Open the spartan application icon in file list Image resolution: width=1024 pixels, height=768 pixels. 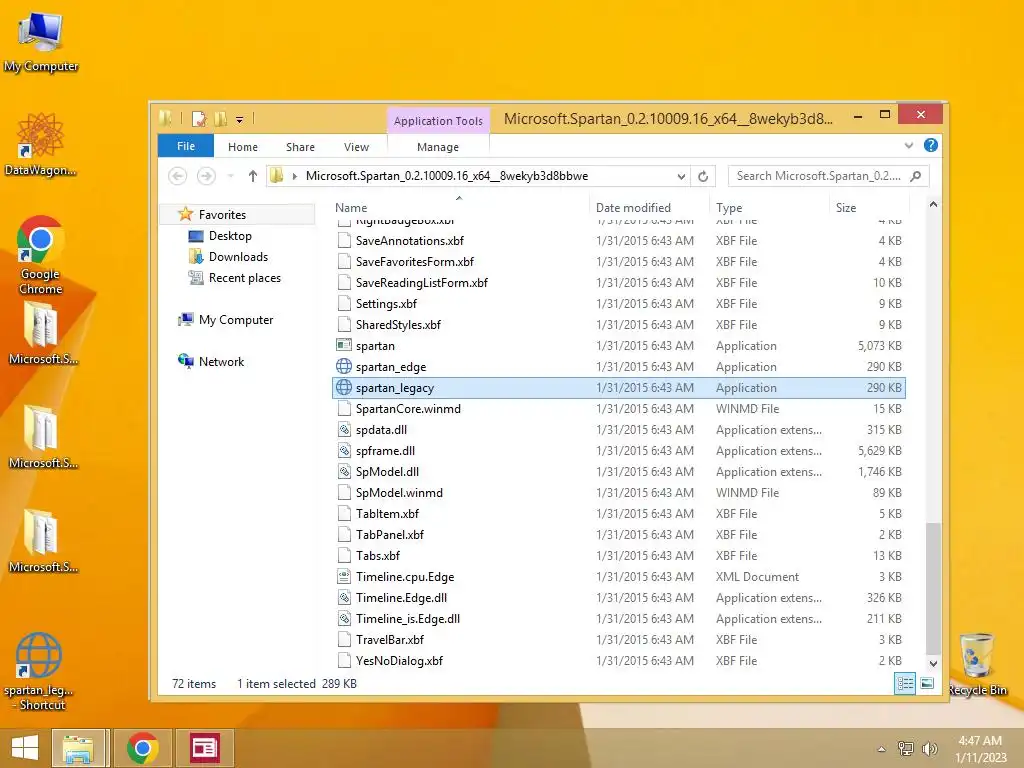tap(344, 345)
